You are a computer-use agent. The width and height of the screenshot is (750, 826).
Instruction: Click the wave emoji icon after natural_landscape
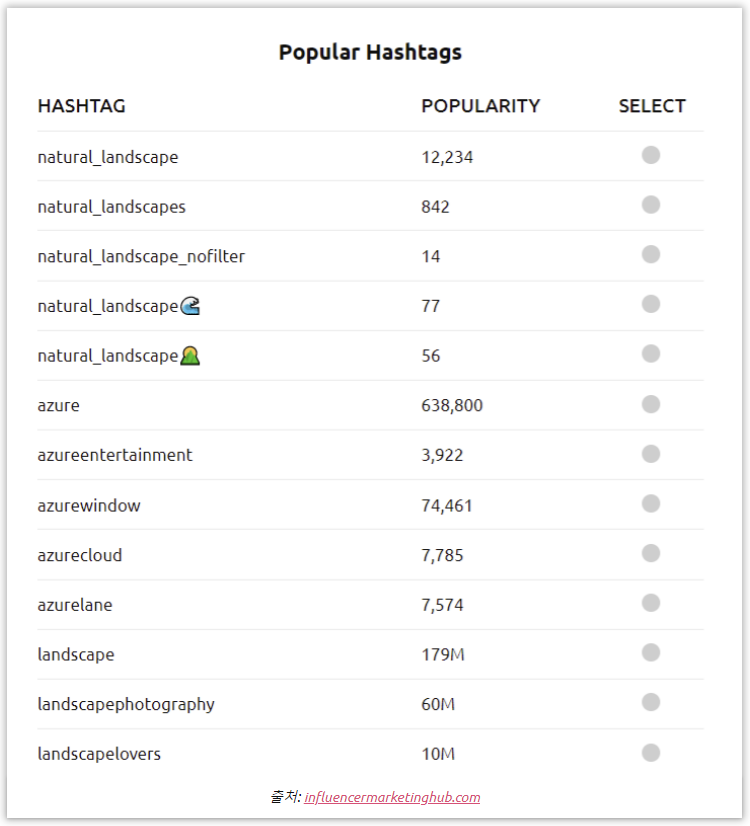click(190, 306)
